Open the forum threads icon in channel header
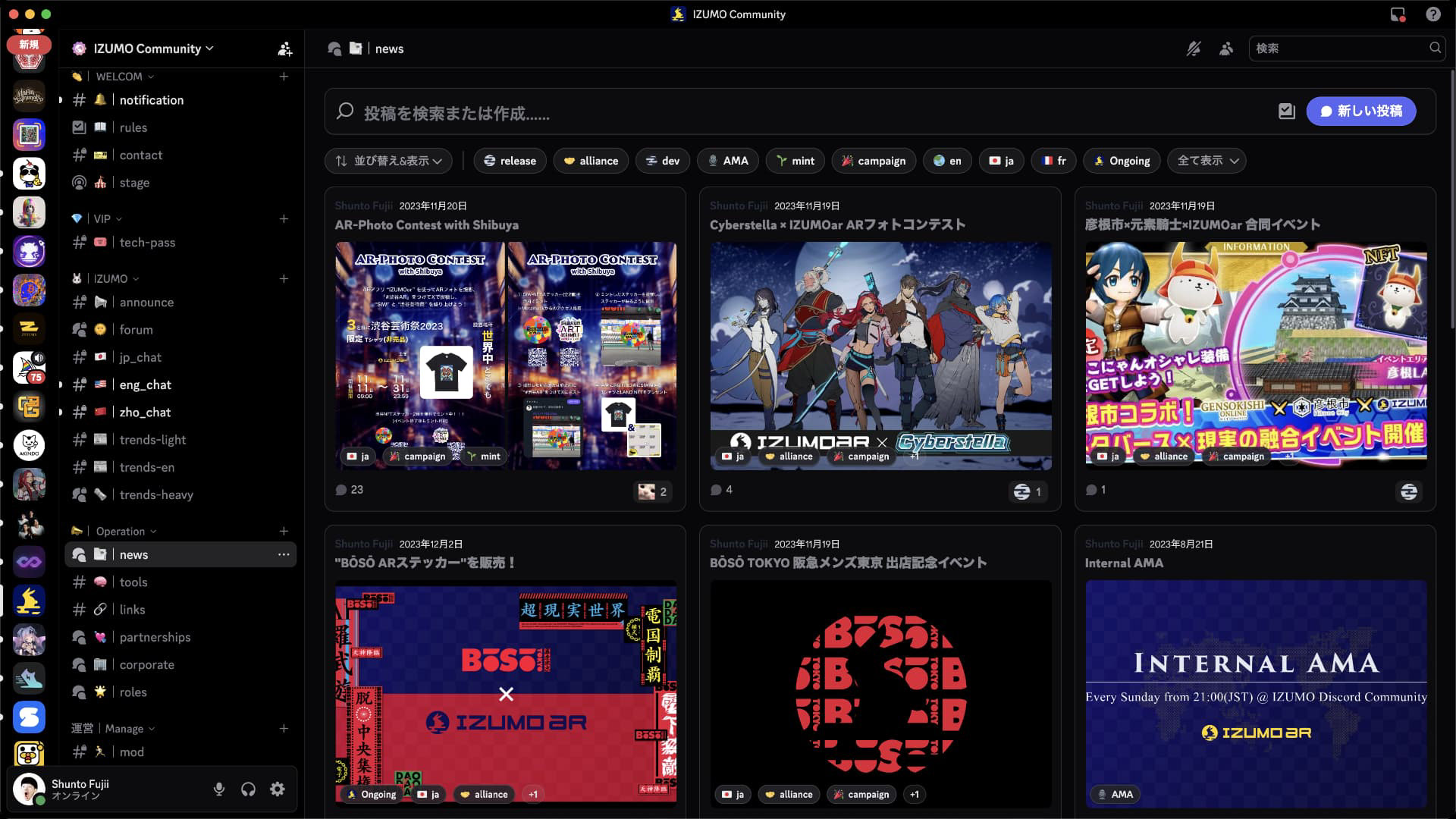Screen dimensions: 1456x819 (x=334, y=49)
